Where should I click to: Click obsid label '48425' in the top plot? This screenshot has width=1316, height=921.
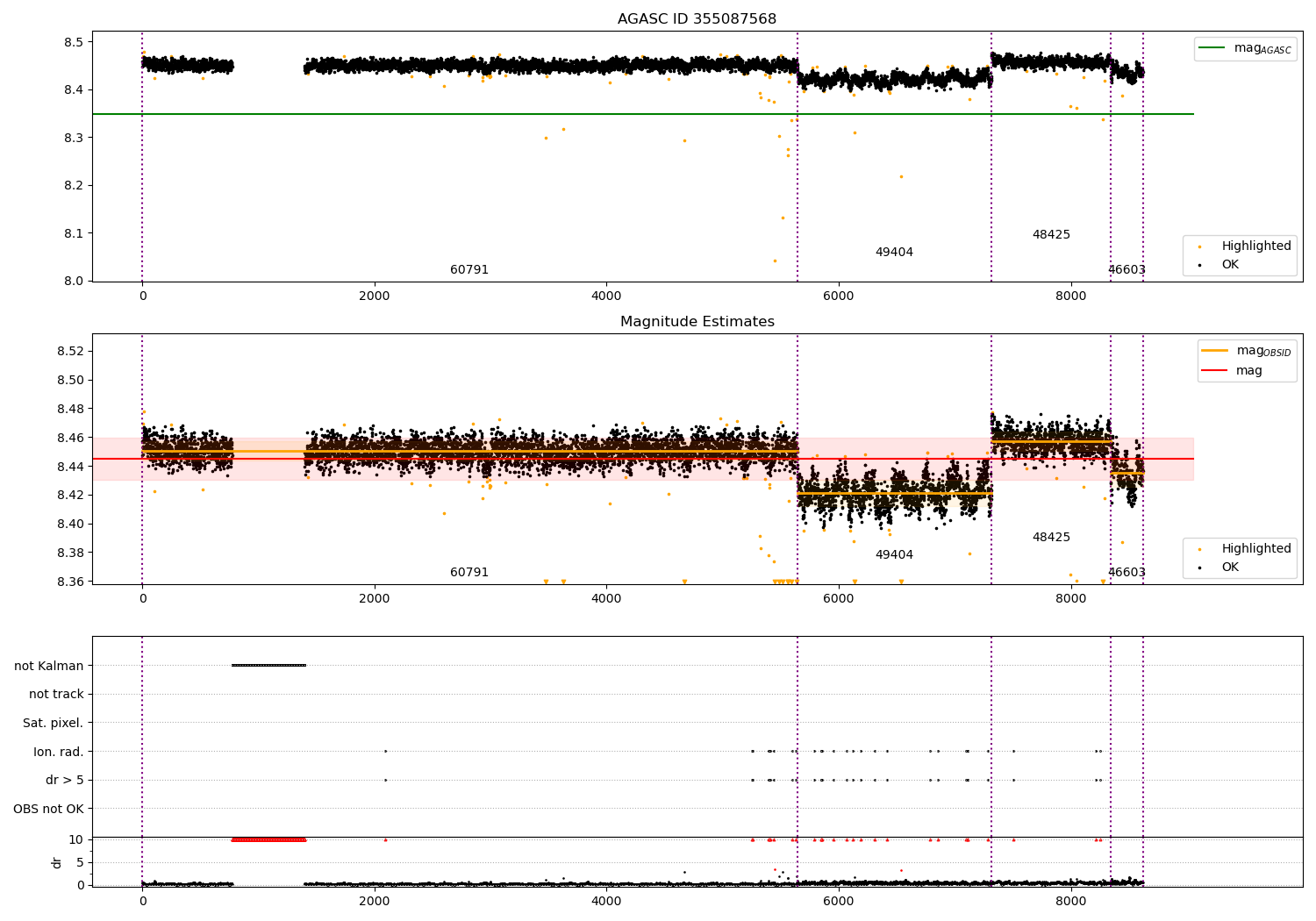coord(1051,235)
